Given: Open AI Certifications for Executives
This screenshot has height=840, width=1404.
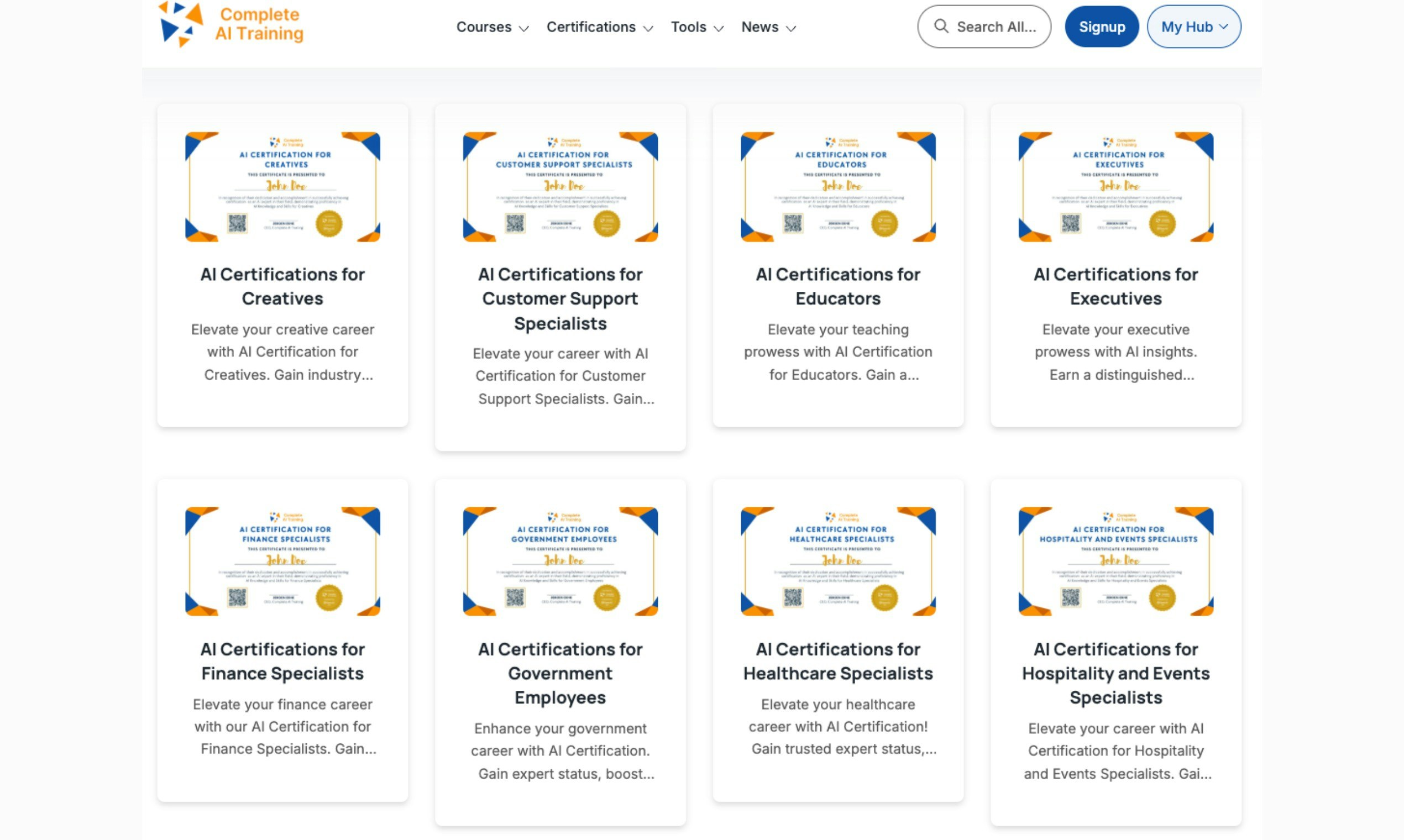Looking at the screenshot, I should [1116, 286].
